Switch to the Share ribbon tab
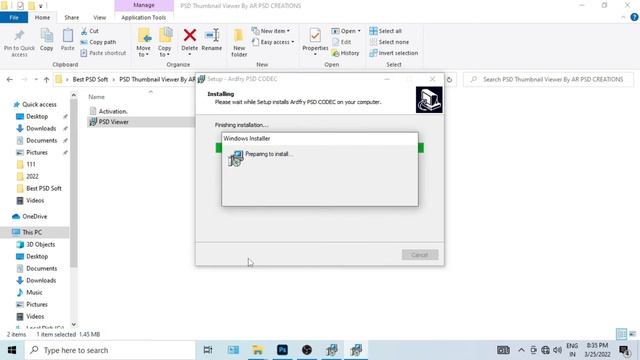 click(71, 18)
